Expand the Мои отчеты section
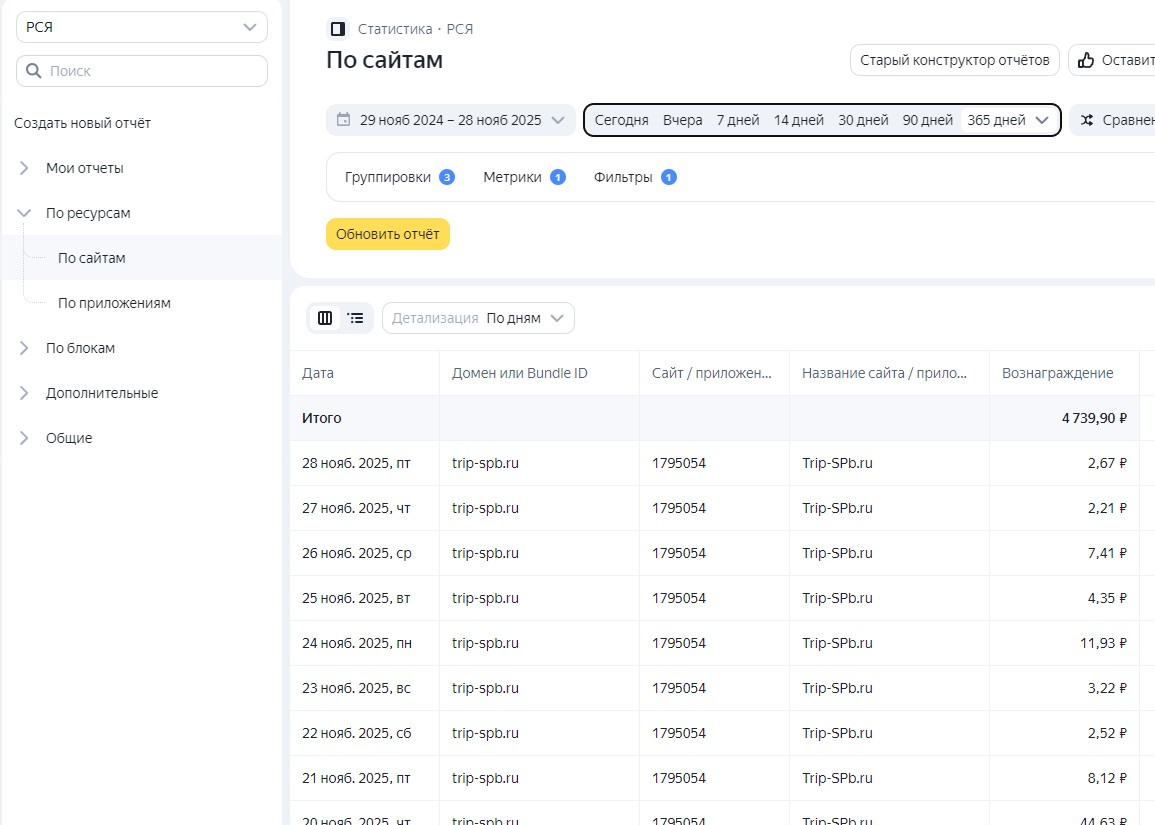 pyautogui.click(x=24, y=168)
